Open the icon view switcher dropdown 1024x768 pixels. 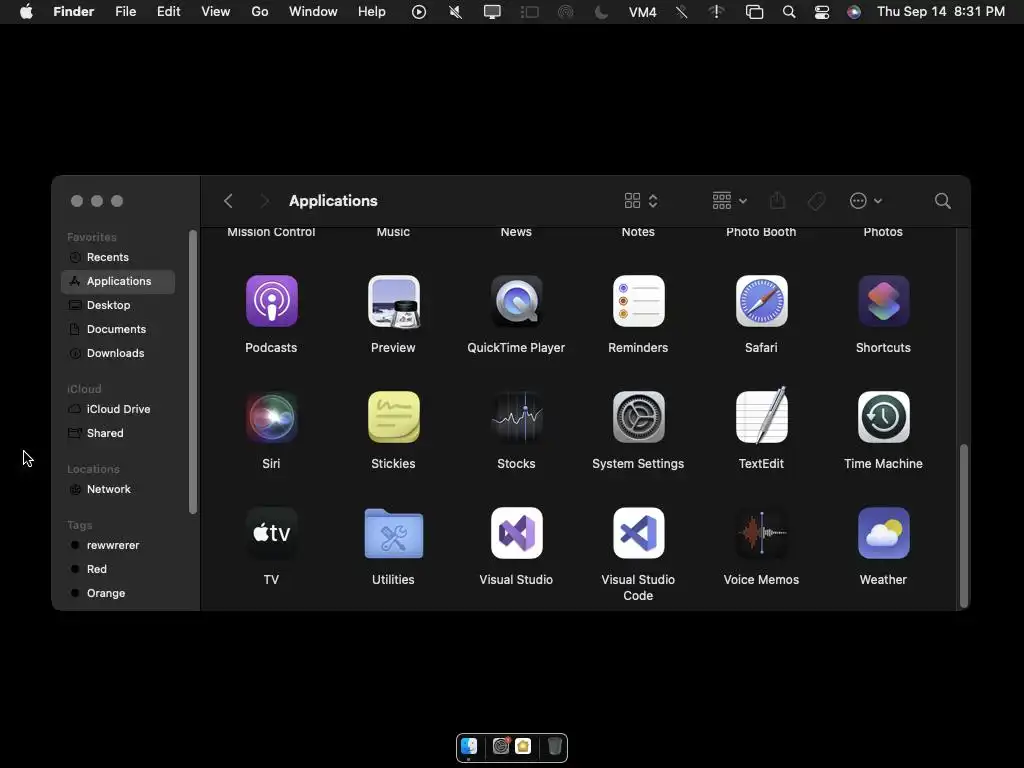click(641, 201)
